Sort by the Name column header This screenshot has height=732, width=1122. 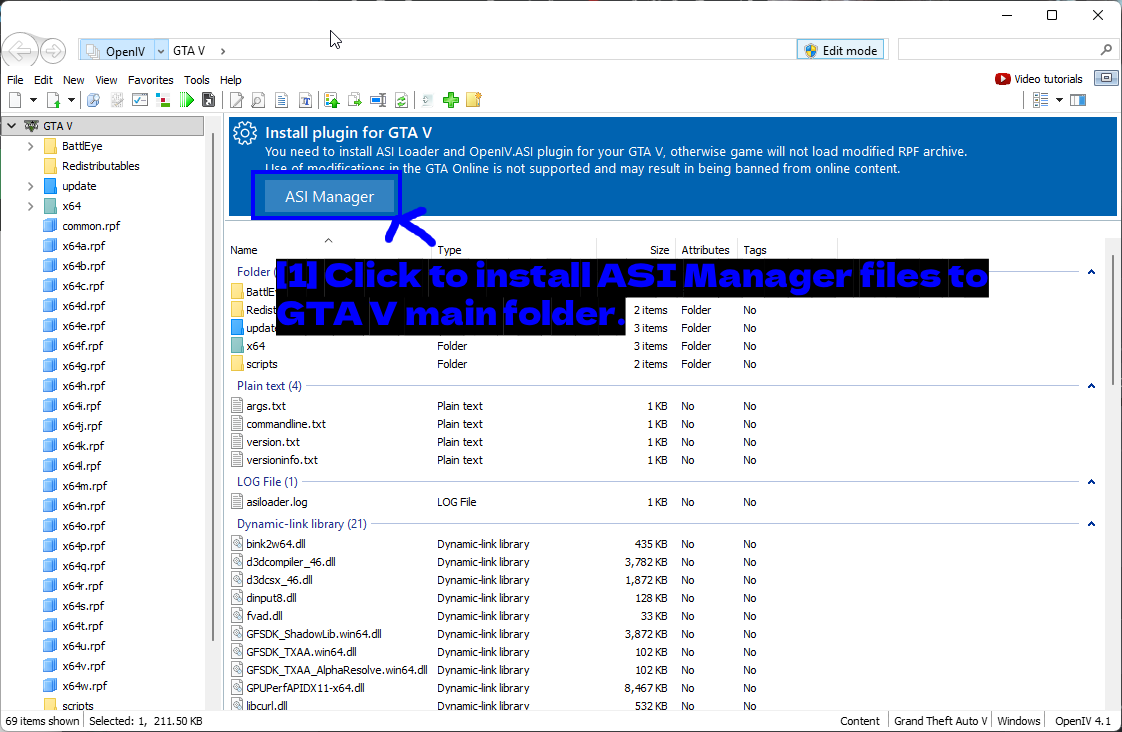point(243,250)
